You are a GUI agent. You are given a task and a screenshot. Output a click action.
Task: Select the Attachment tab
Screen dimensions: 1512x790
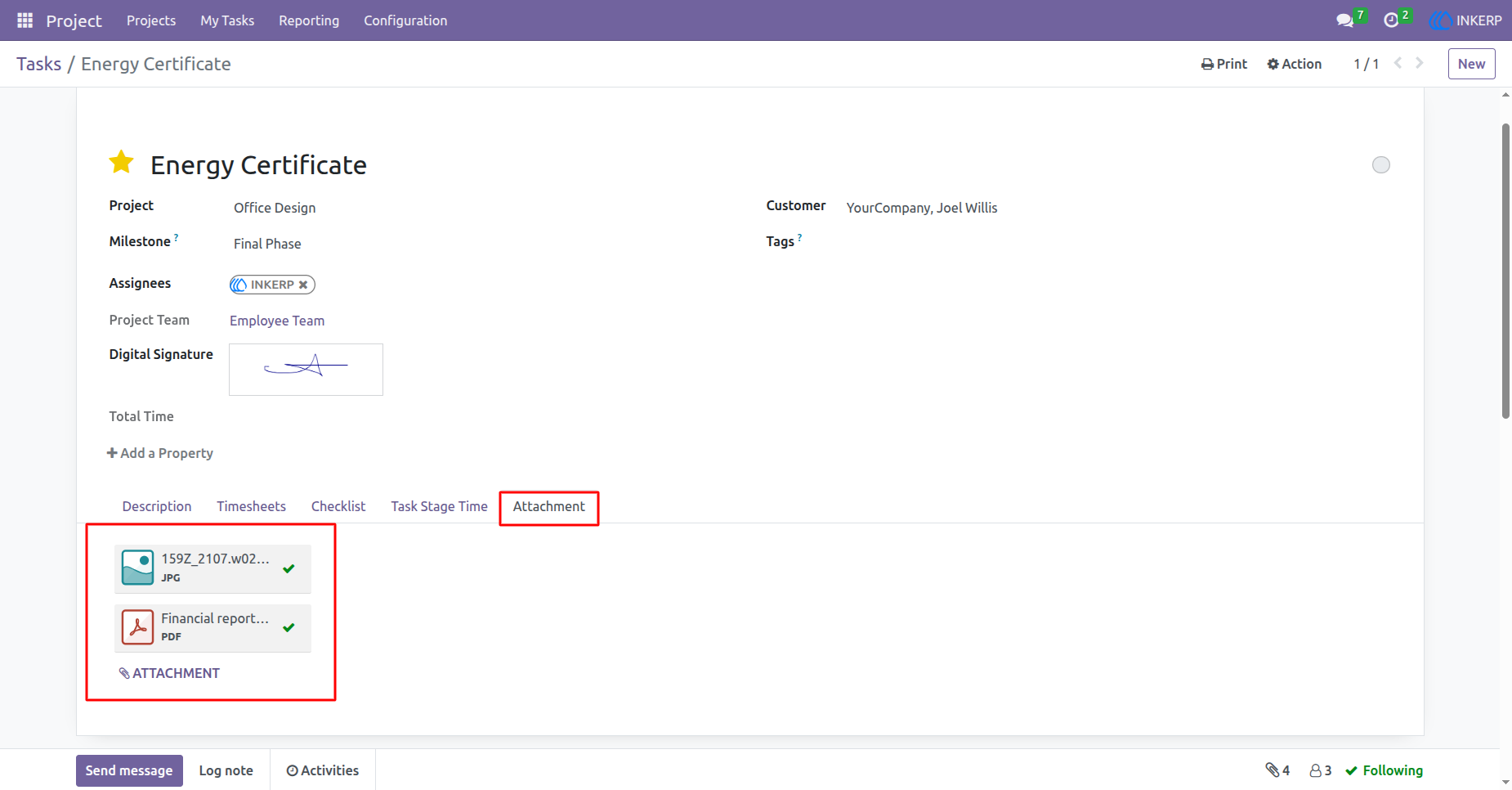[x=549, y=506]
